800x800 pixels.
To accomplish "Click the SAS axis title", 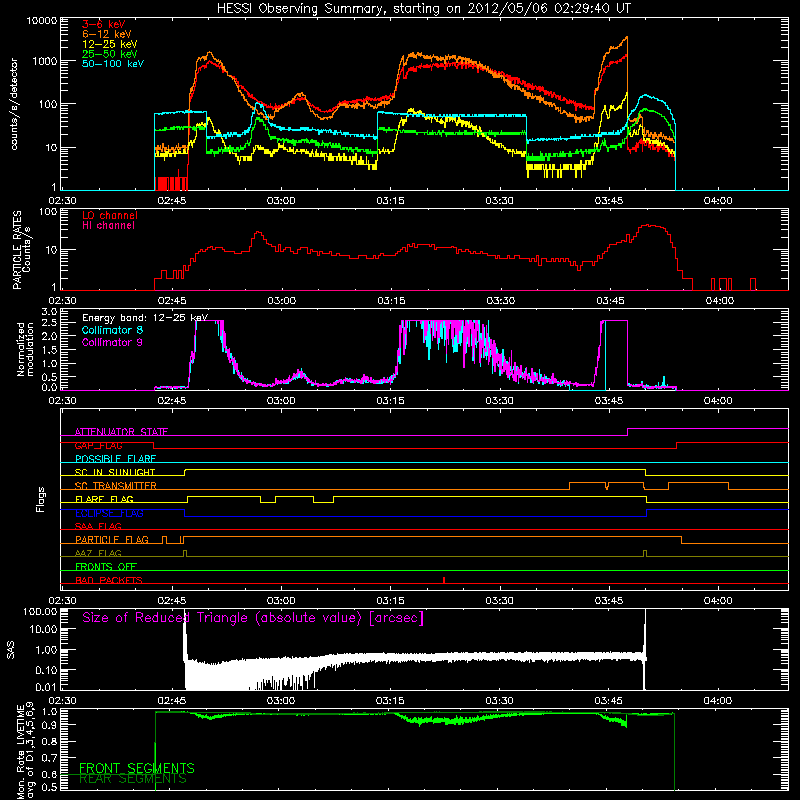I will 10,650.
